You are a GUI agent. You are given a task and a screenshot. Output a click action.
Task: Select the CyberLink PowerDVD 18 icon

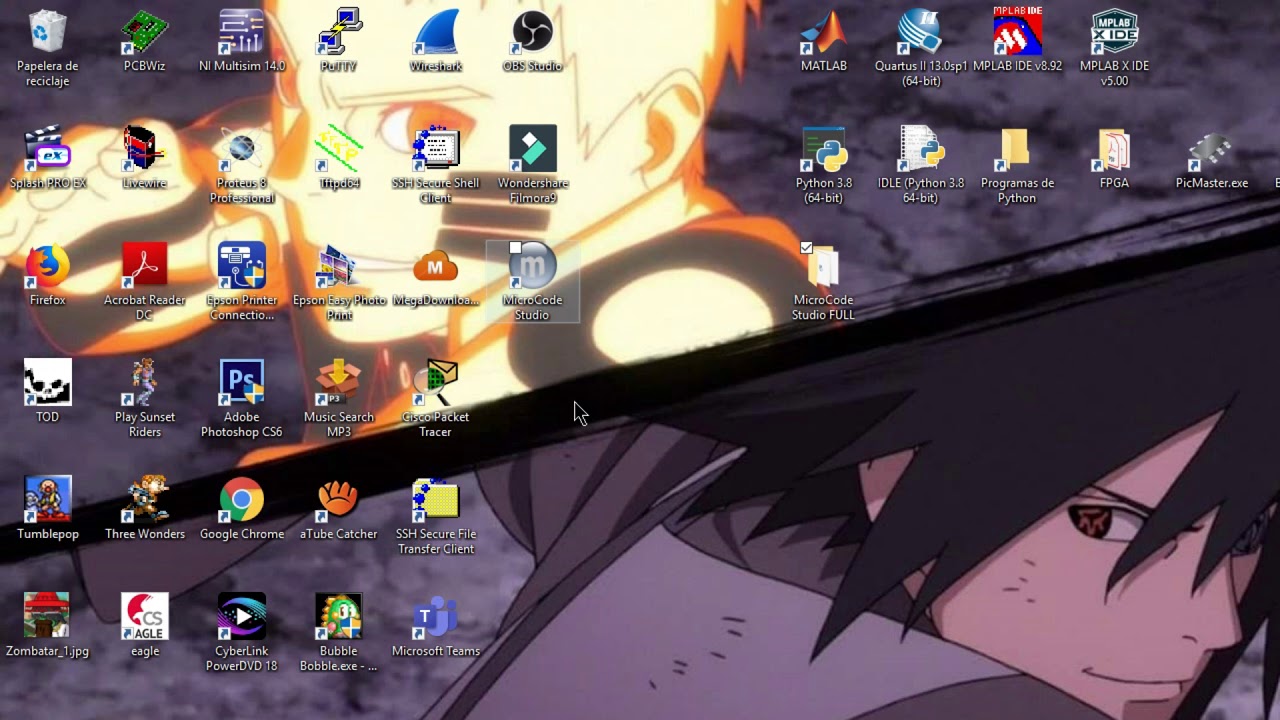tap(241, 617)
